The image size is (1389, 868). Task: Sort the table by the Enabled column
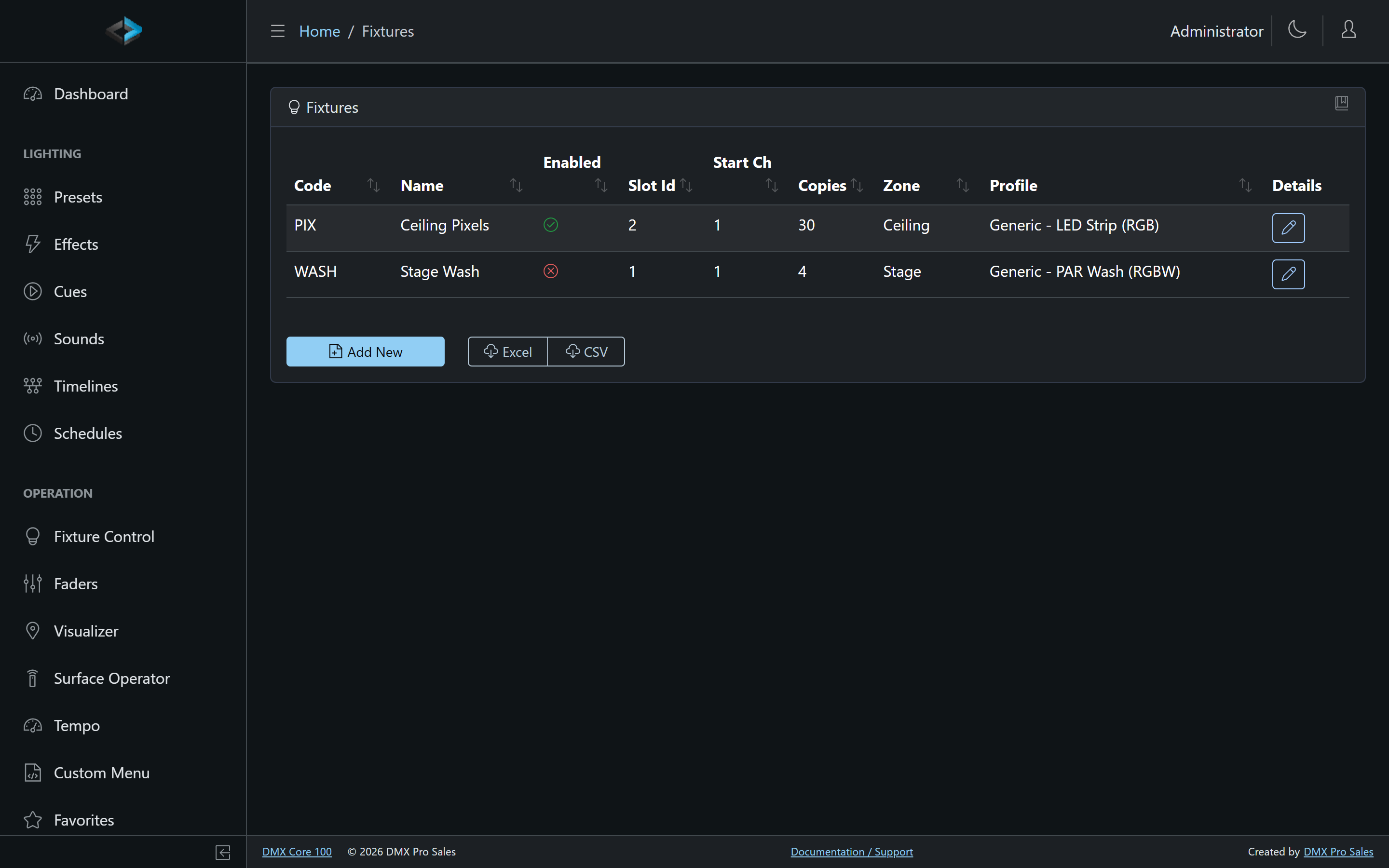601,185
